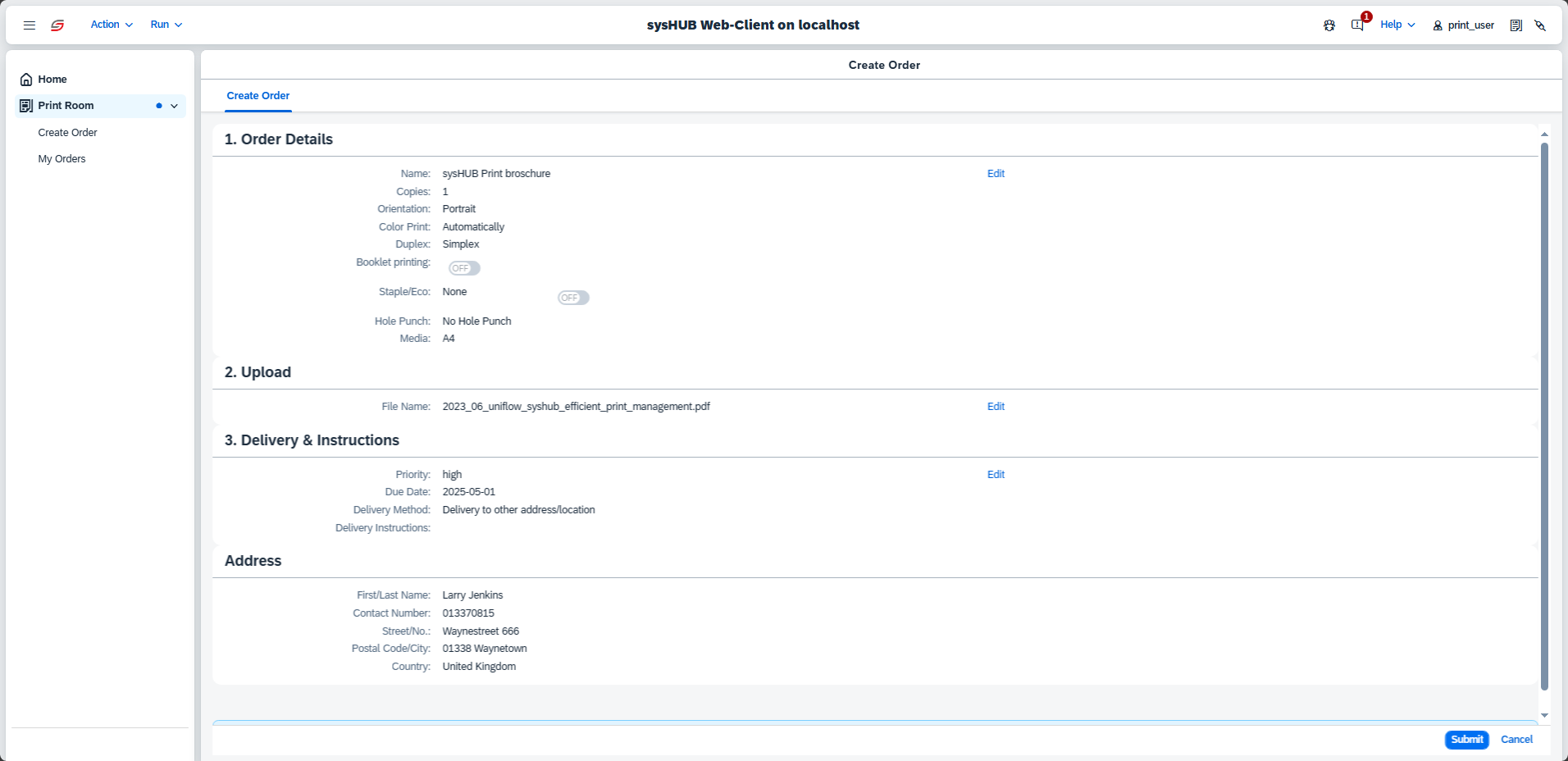Click the order name 'sysHUB Print broschure'

pos(496,174)
